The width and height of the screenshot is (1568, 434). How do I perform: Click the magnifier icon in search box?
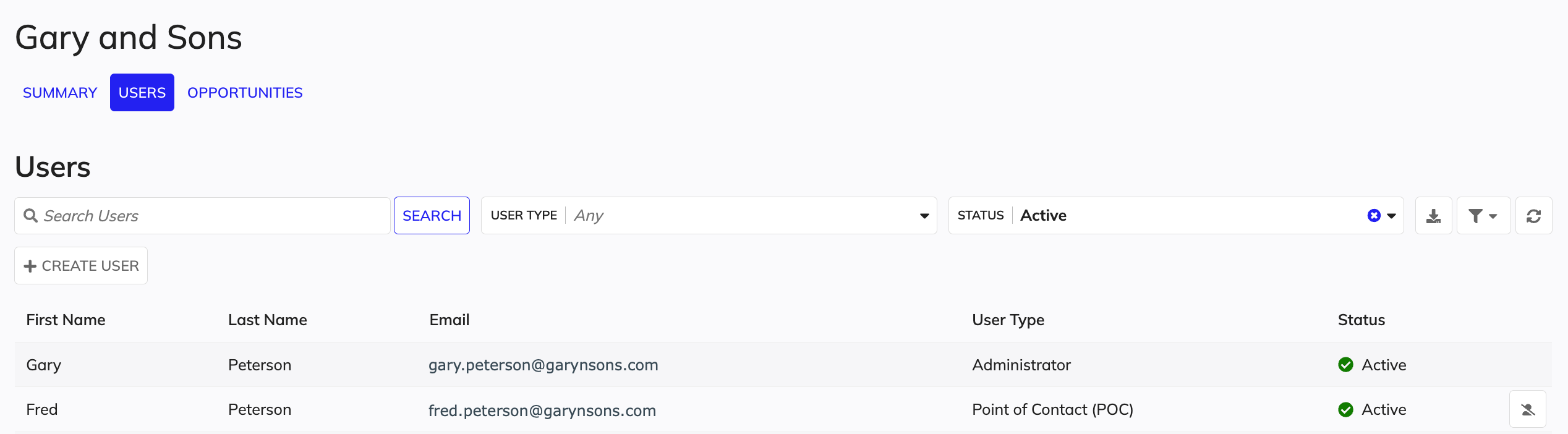point(30,216)
